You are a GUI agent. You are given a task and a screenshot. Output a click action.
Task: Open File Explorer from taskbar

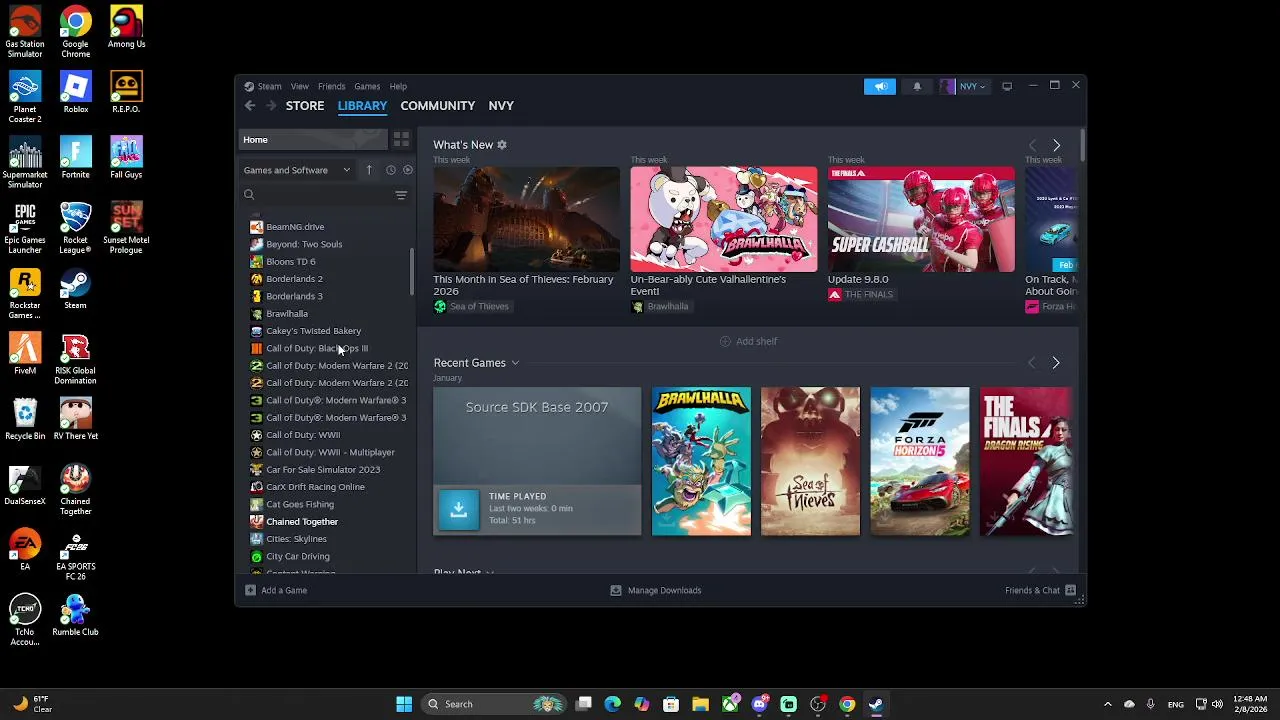coord(700,704)
